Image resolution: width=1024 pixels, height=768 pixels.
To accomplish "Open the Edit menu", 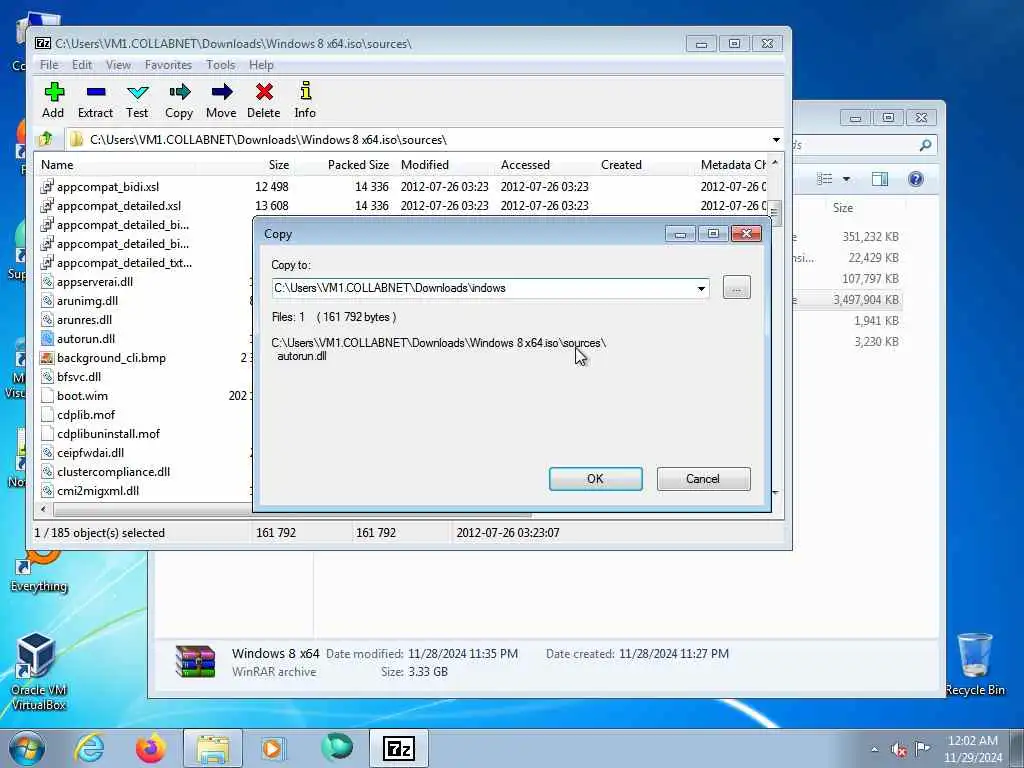I will (82, 65).
